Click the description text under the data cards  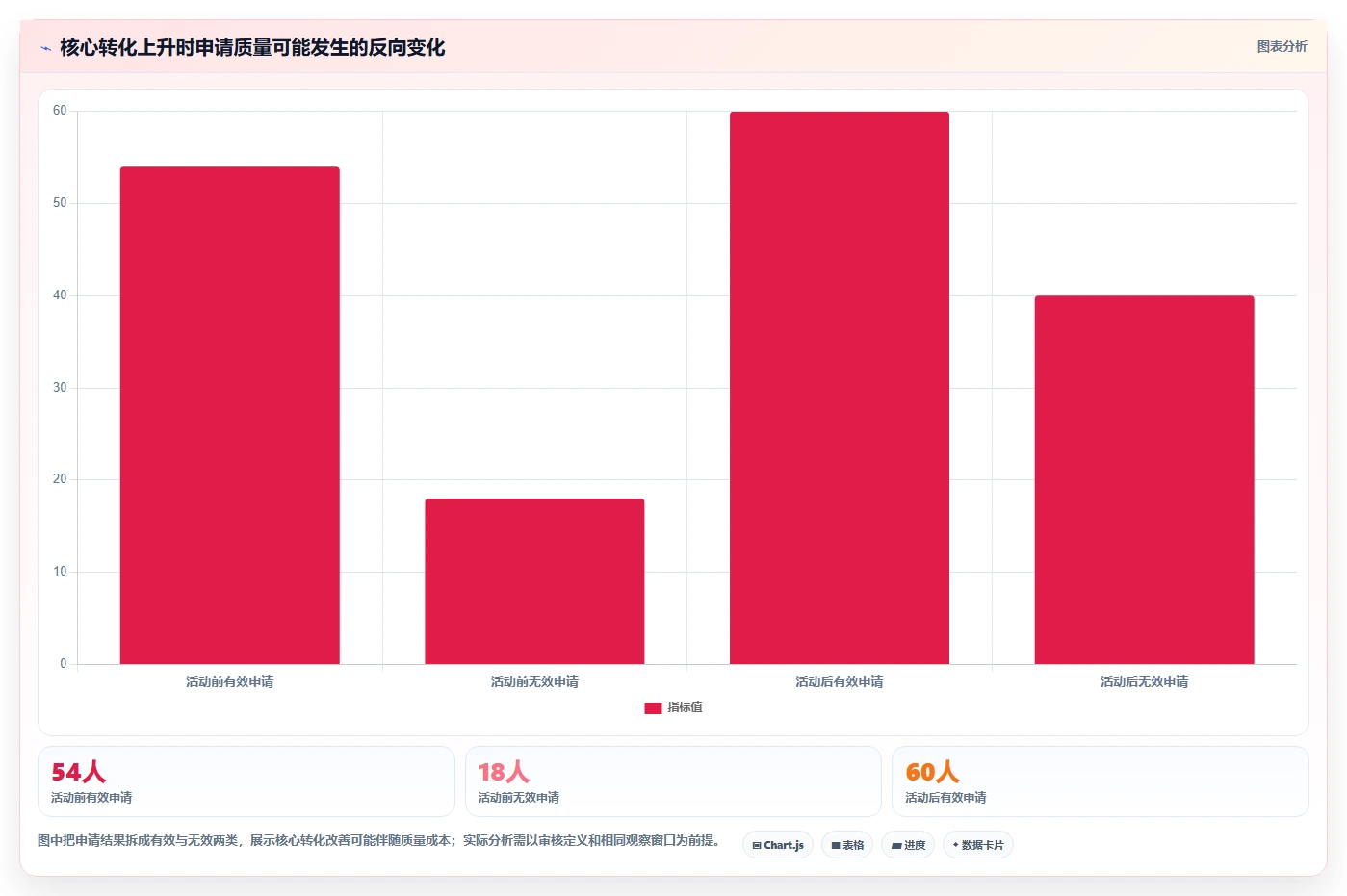[x=379, y=840]
